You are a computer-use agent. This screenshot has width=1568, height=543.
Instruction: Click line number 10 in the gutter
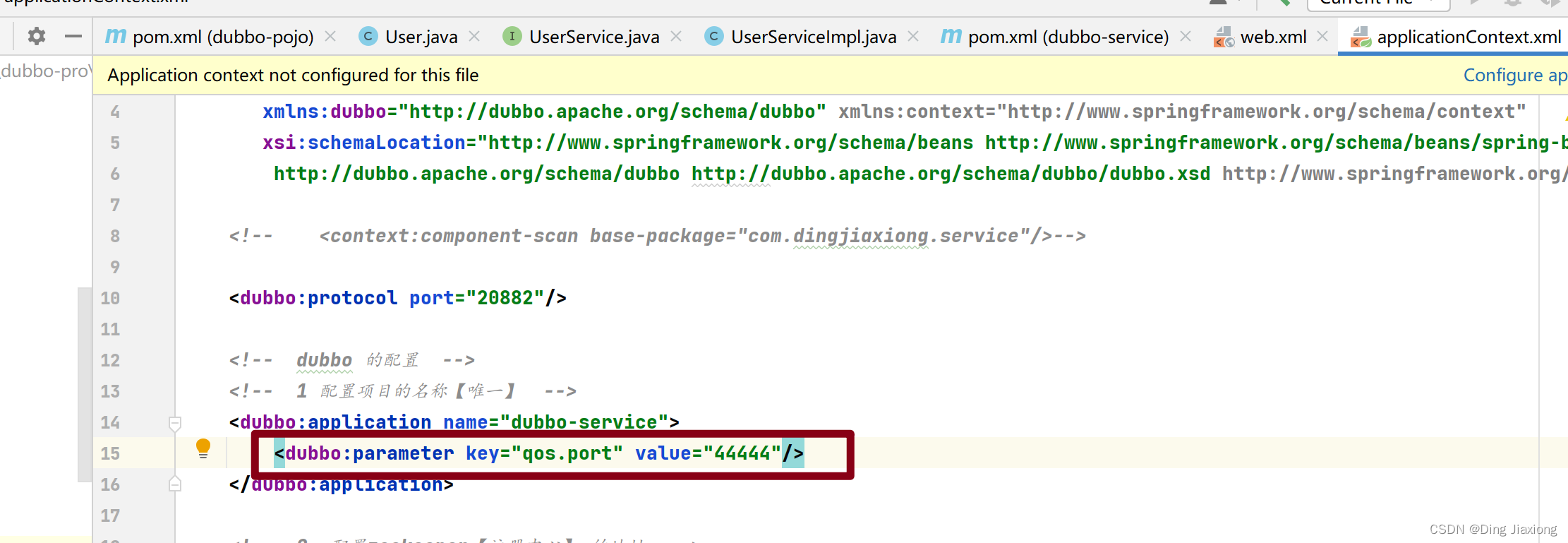tap(110, 298)
